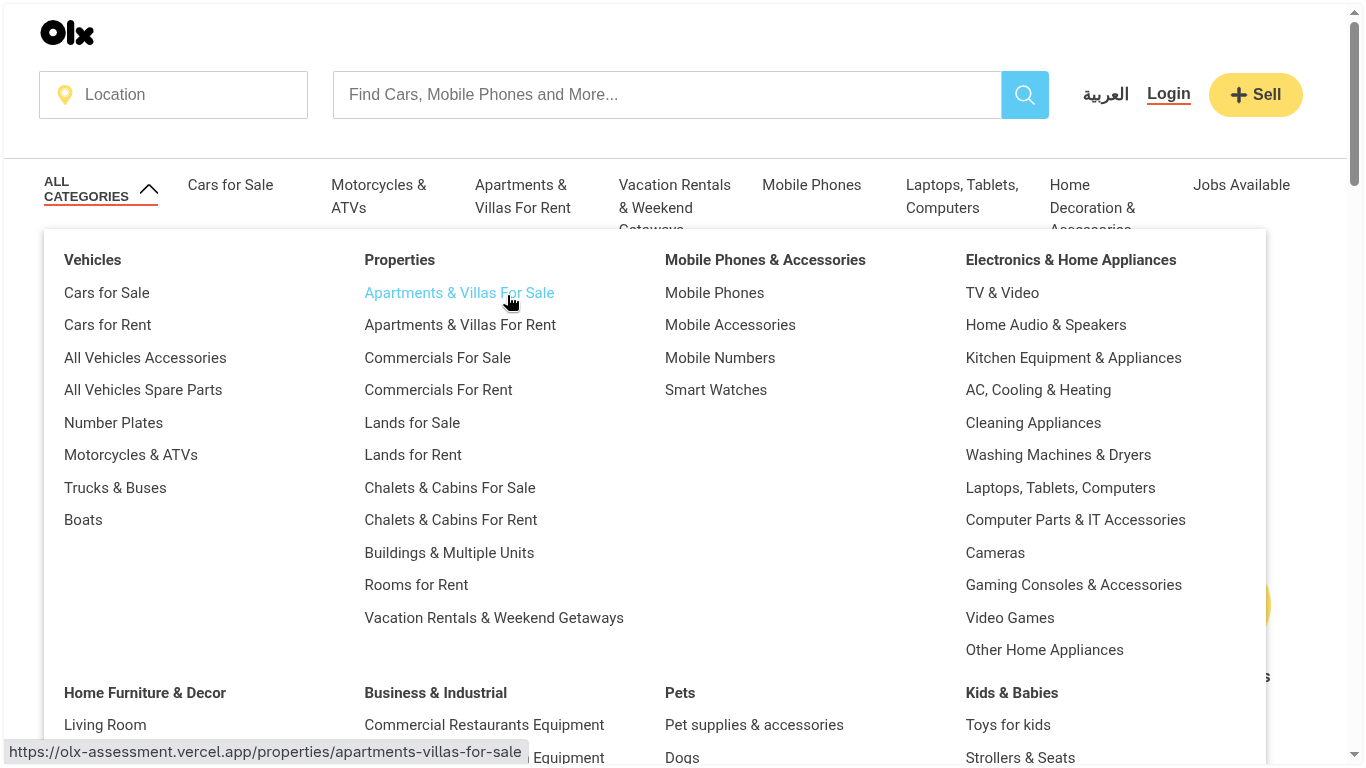Viewport: 1366px width, 768px height.
Task: Open Cleaning Appliances category
Action: [1033, 423]
